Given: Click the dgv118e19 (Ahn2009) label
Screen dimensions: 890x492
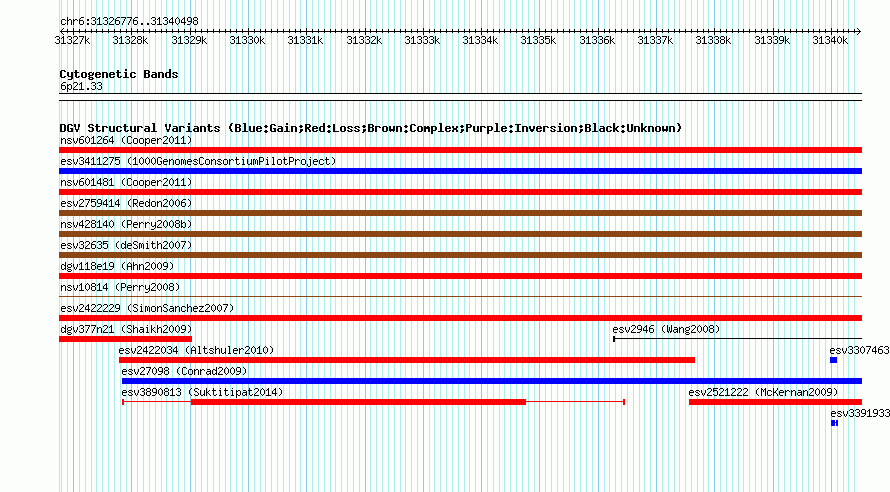Looking at the screenshot, I should point(117,266).
